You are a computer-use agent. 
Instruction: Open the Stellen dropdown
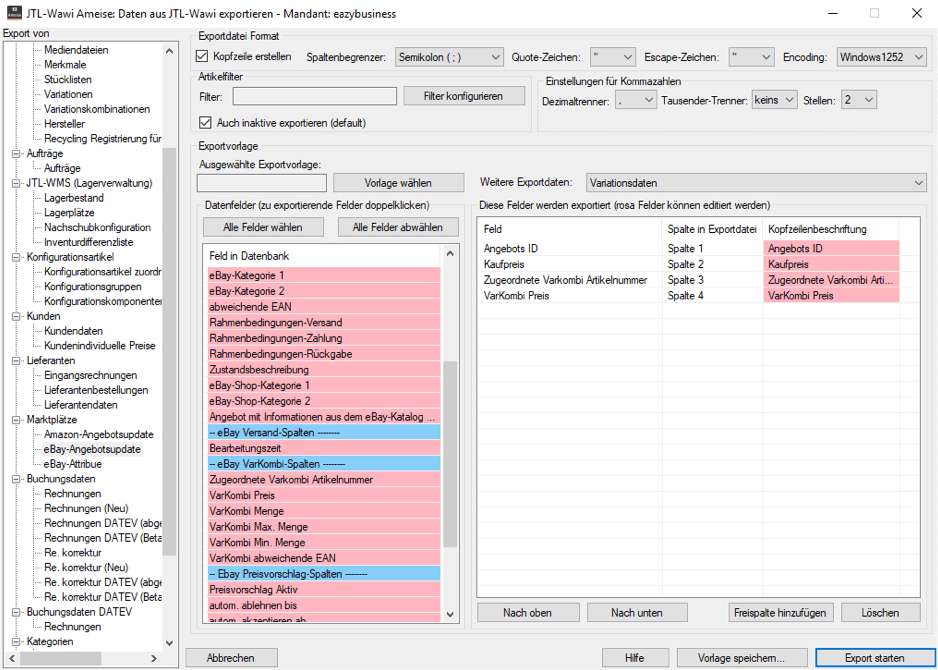[858, 100]
